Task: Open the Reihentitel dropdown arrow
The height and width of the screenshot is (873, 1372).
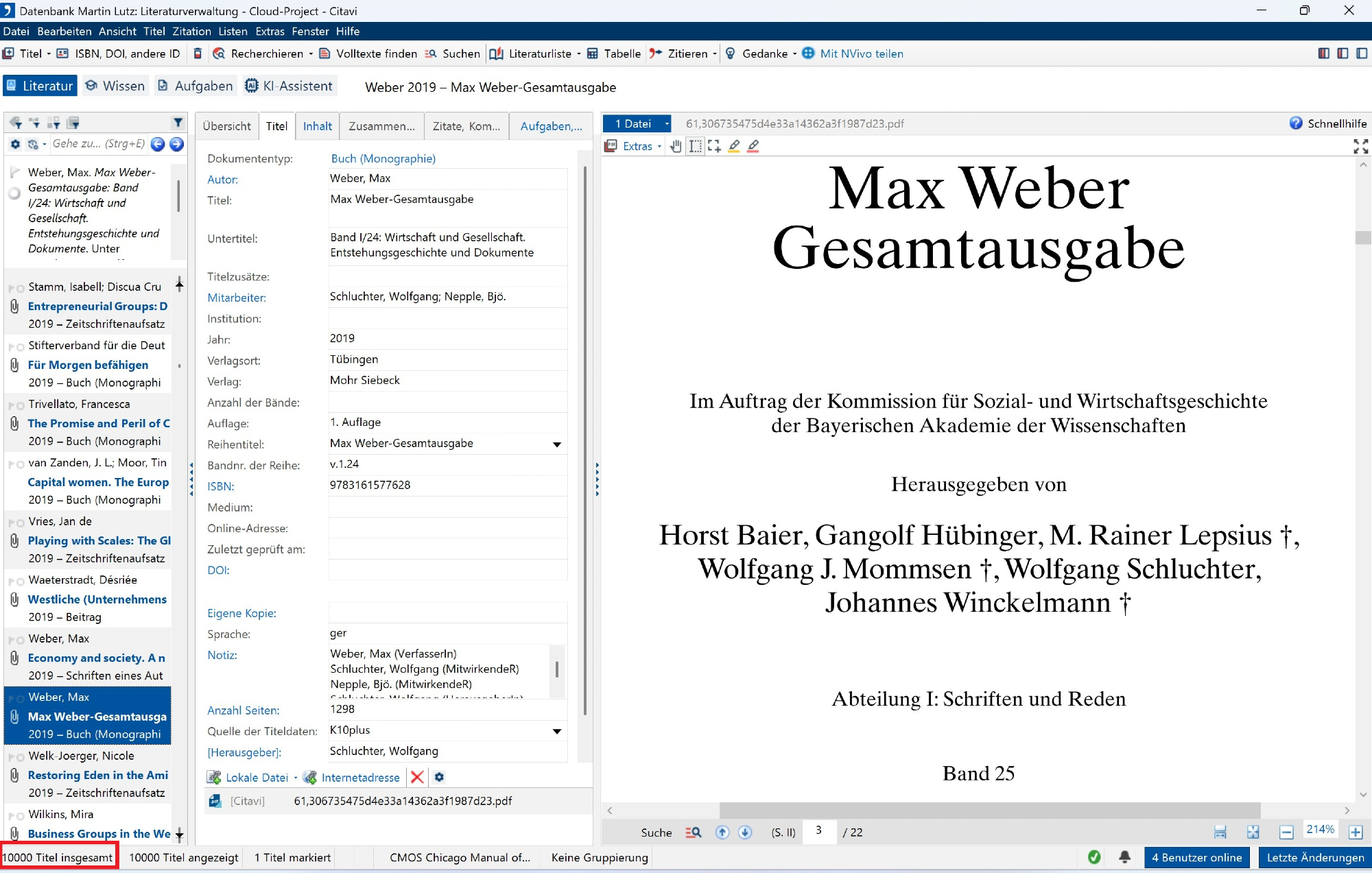Action: coord(557,444)
